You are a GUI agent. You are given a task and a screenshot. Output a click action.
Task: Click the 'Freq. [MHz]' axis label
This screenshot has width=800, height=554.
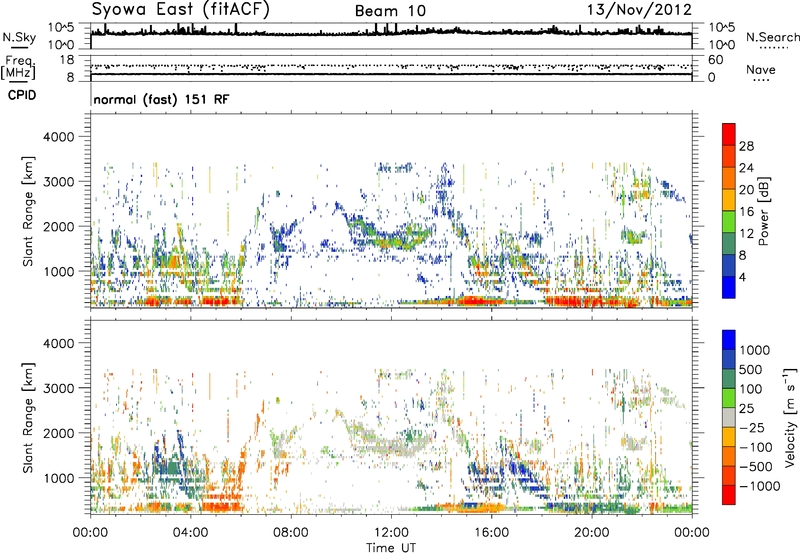click(x=18, y=67)
